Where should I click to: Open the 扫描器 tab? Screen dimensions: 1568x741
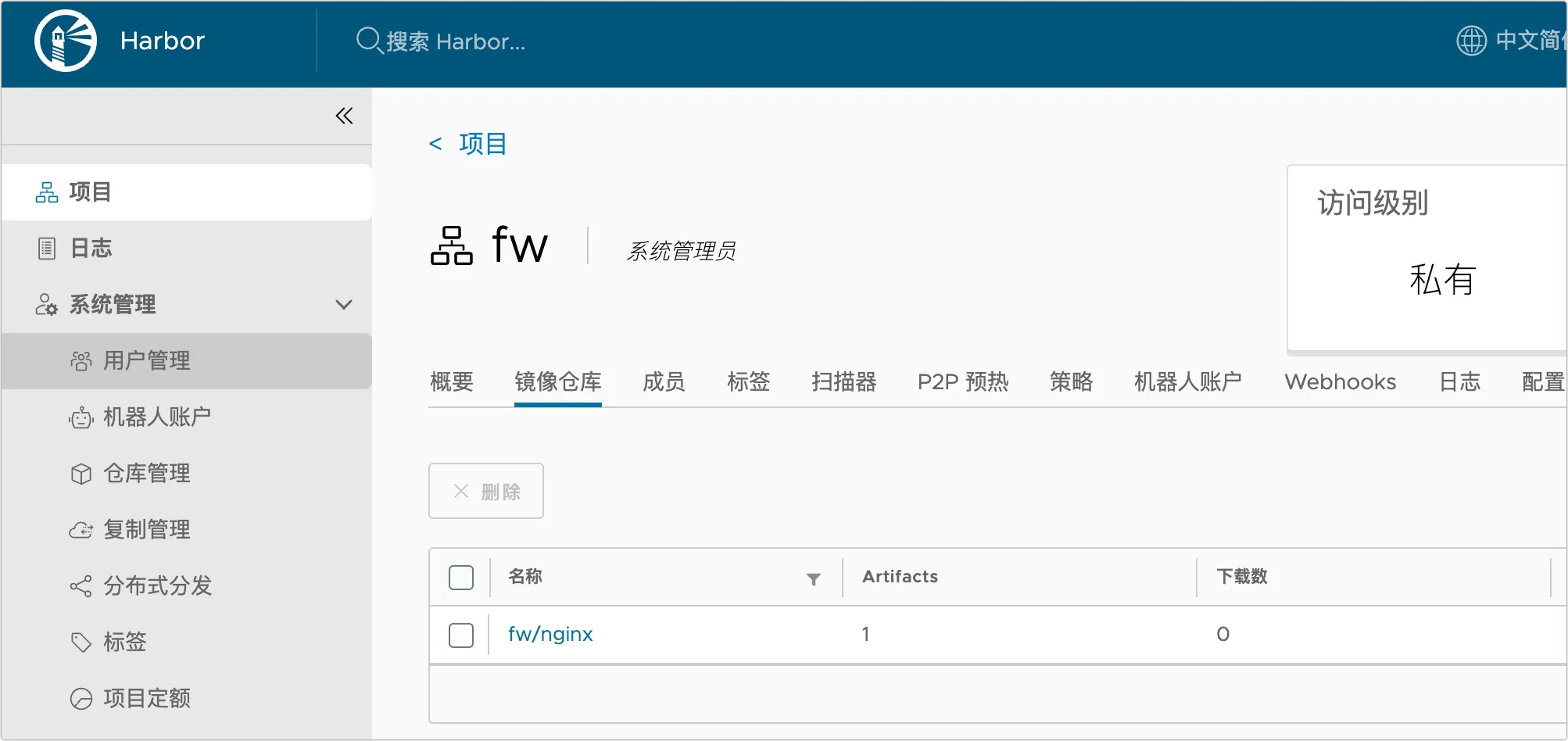[x=844, y=381]
